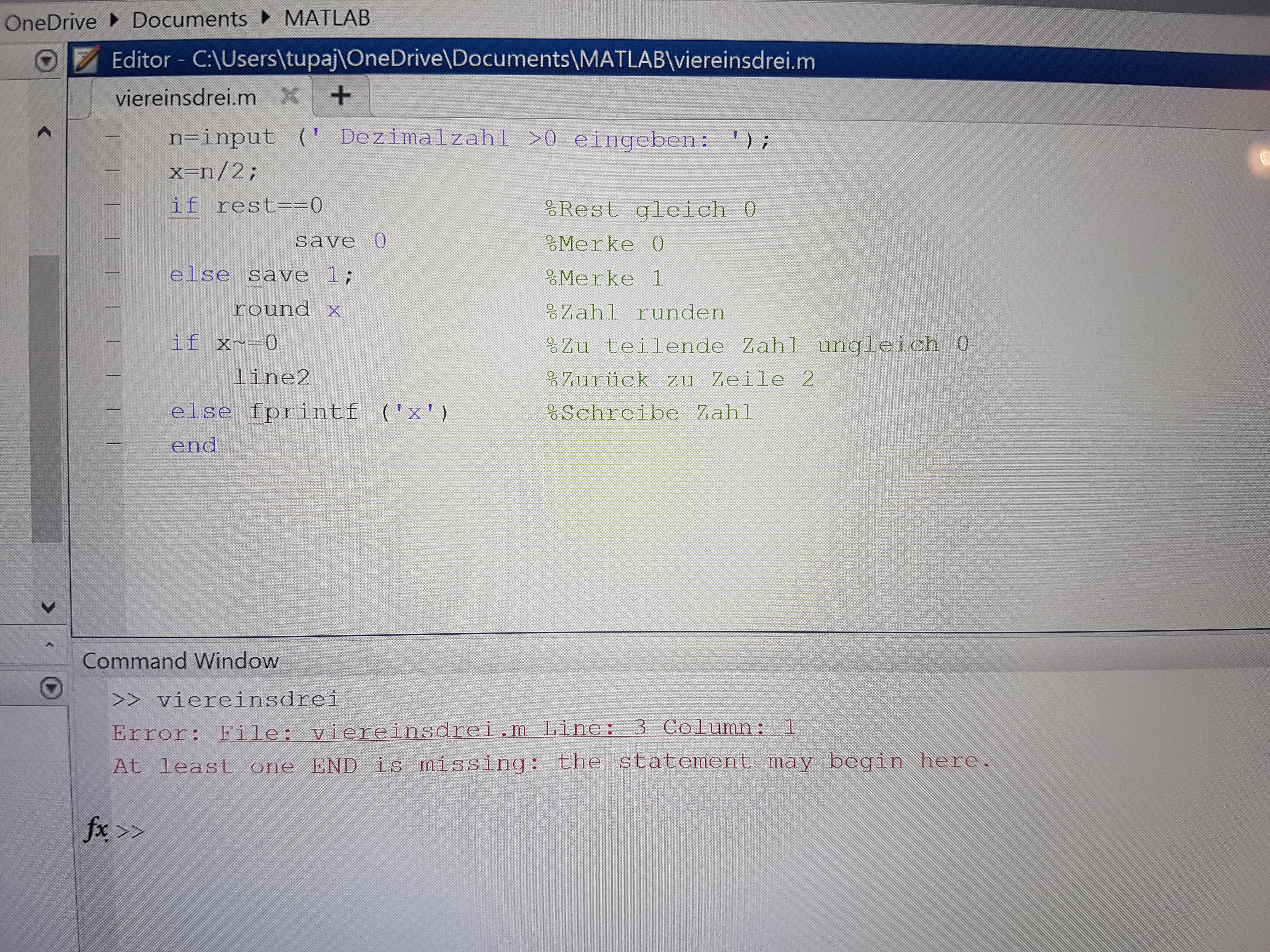Click the MATLAB breadcrumb folder
The height and width of the screenshot is (952, 1270).
[x=327, y=18]
